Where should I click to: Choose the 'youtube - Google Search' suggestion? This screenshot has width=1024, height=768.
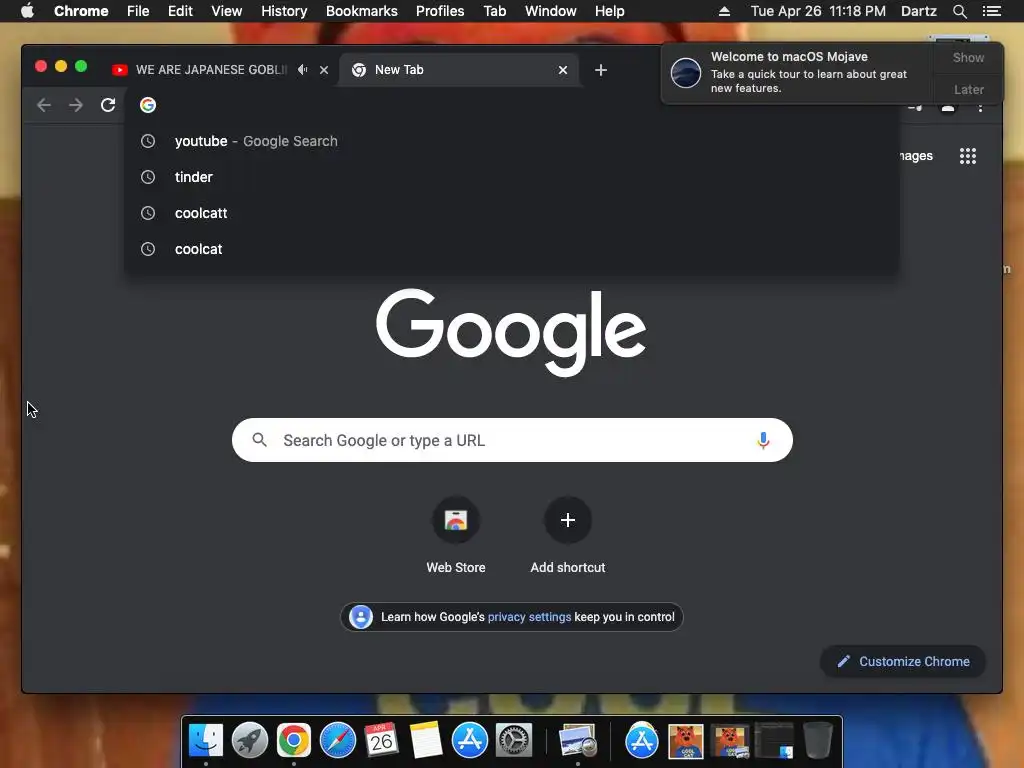pos(511,141)
